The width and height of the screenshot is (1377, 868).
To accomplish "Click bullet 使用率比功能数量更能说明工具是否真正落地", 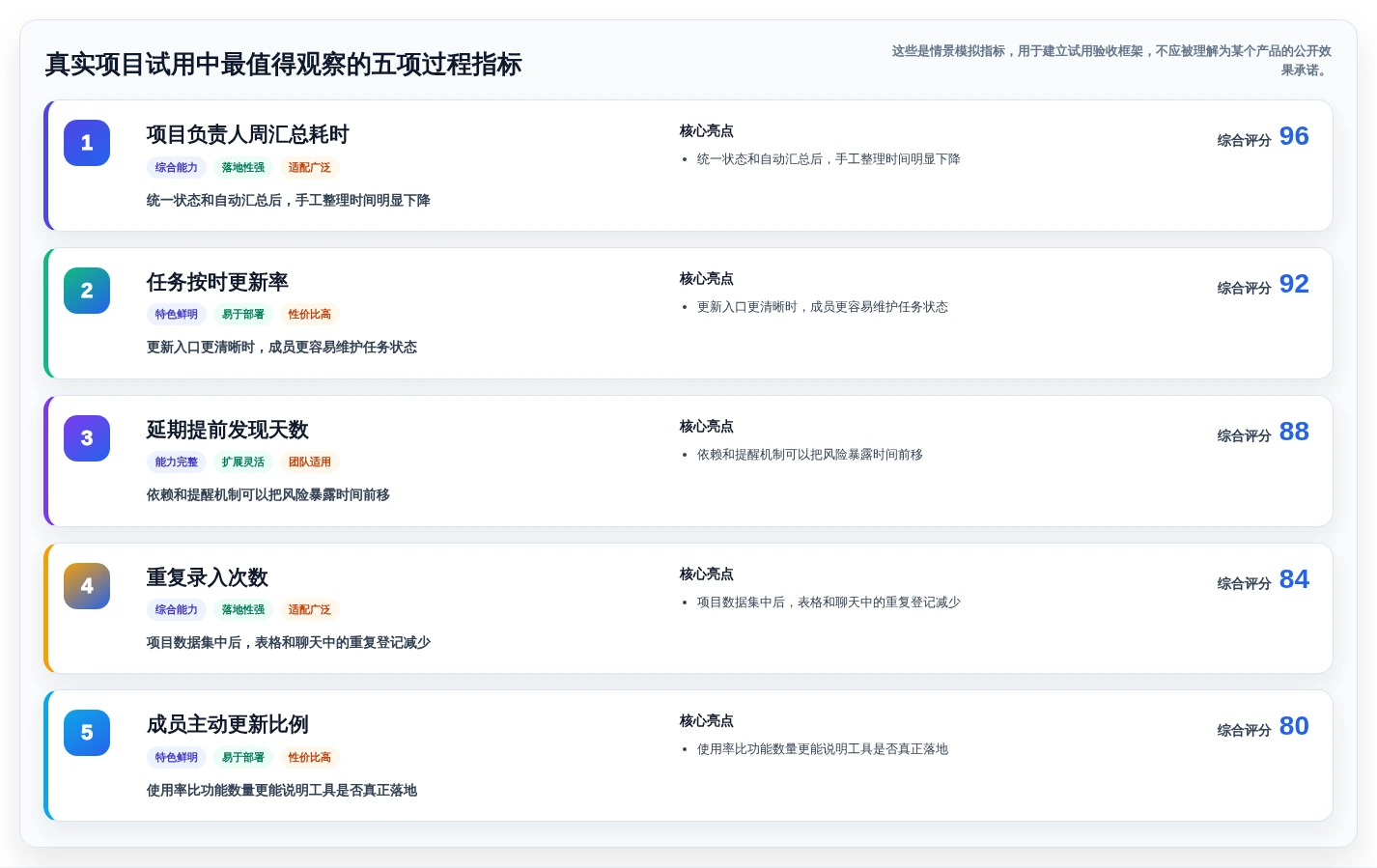I will (x=823, y=749).
